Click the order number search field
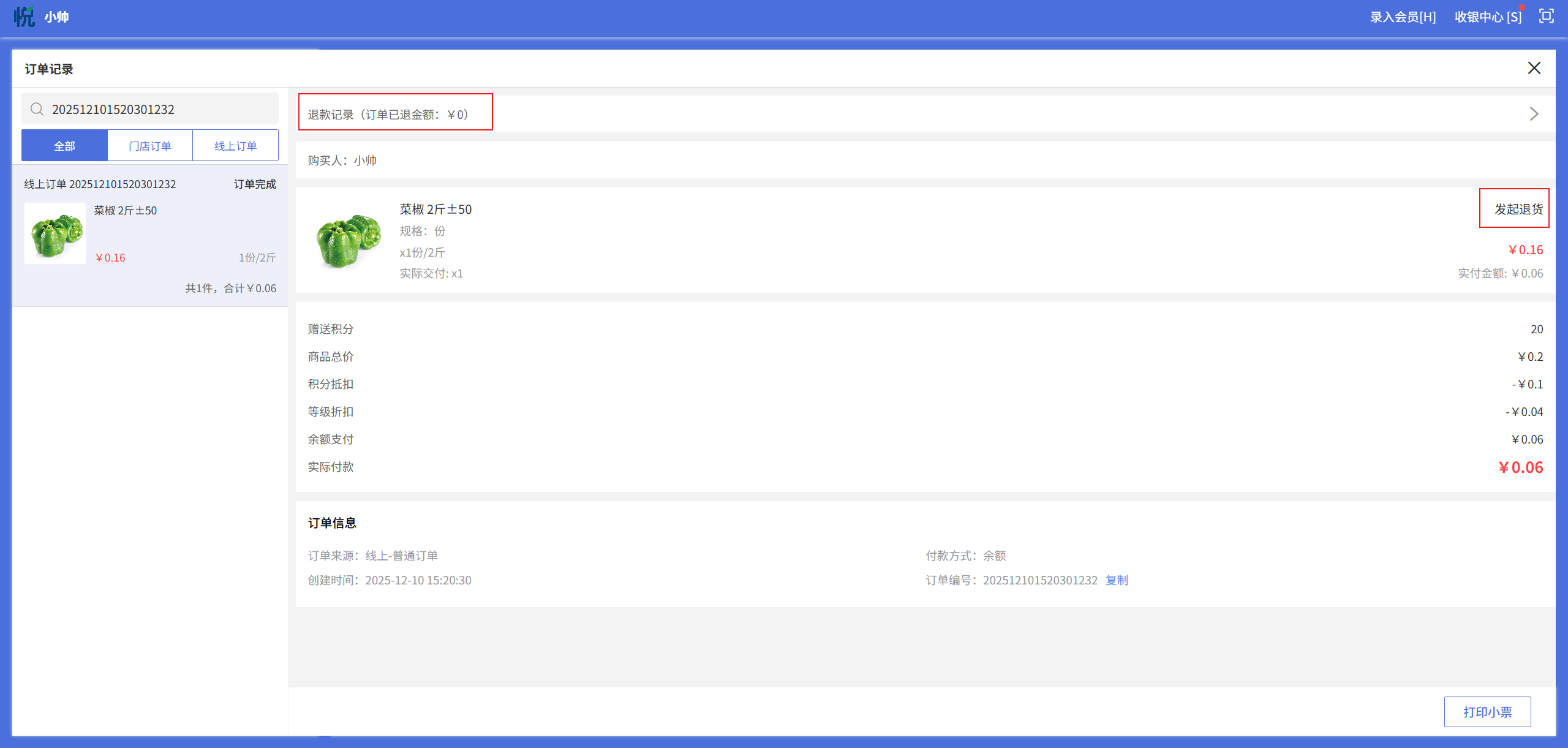This screenshot has height=748, width=1568. 159,109
